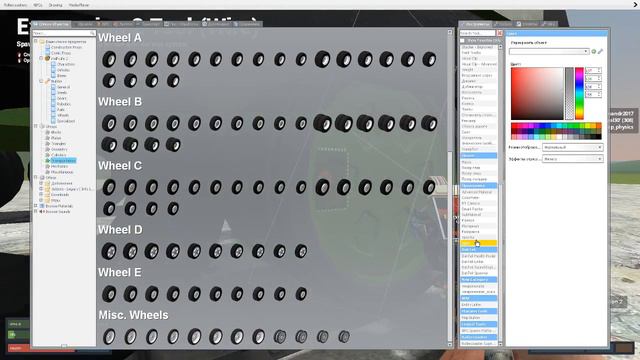Click the rainbow hue bar

[x=579, y=93]
